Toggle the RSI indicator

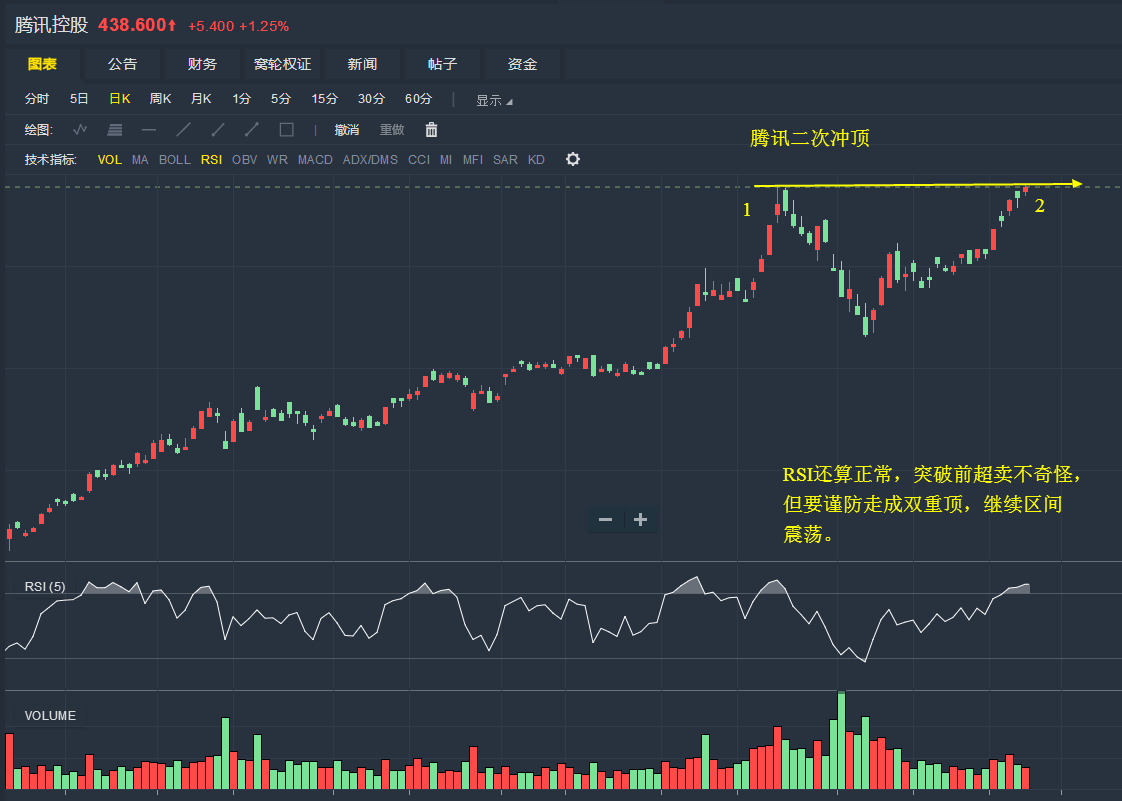point(211,160)
